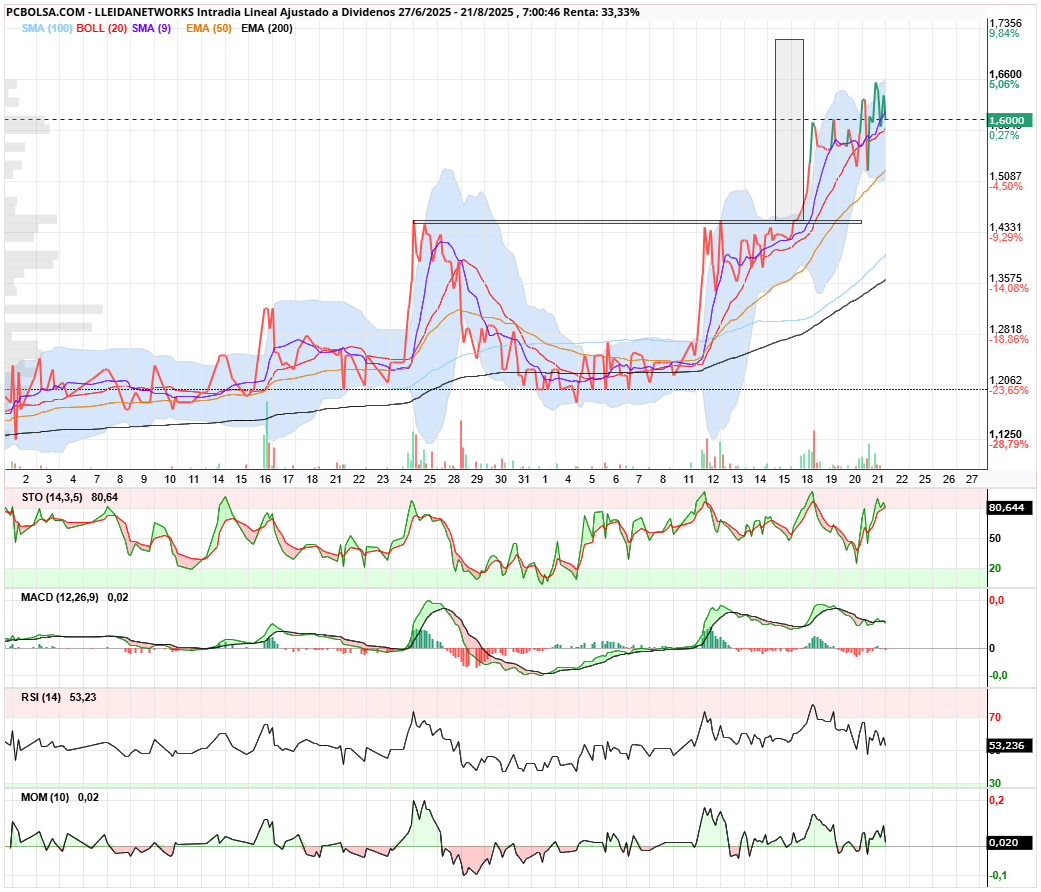Image resolution: width=1041 pixels, height=892 pixels.
Task: Select the 1,4331 price axis label
Action: [1005, 228]
